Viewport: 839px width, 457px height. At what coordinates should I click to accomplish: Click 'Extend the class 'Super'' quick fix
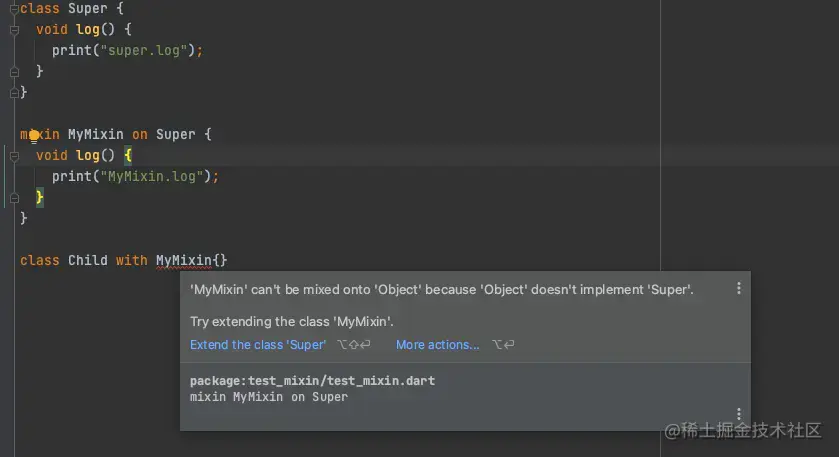point(258,345)
